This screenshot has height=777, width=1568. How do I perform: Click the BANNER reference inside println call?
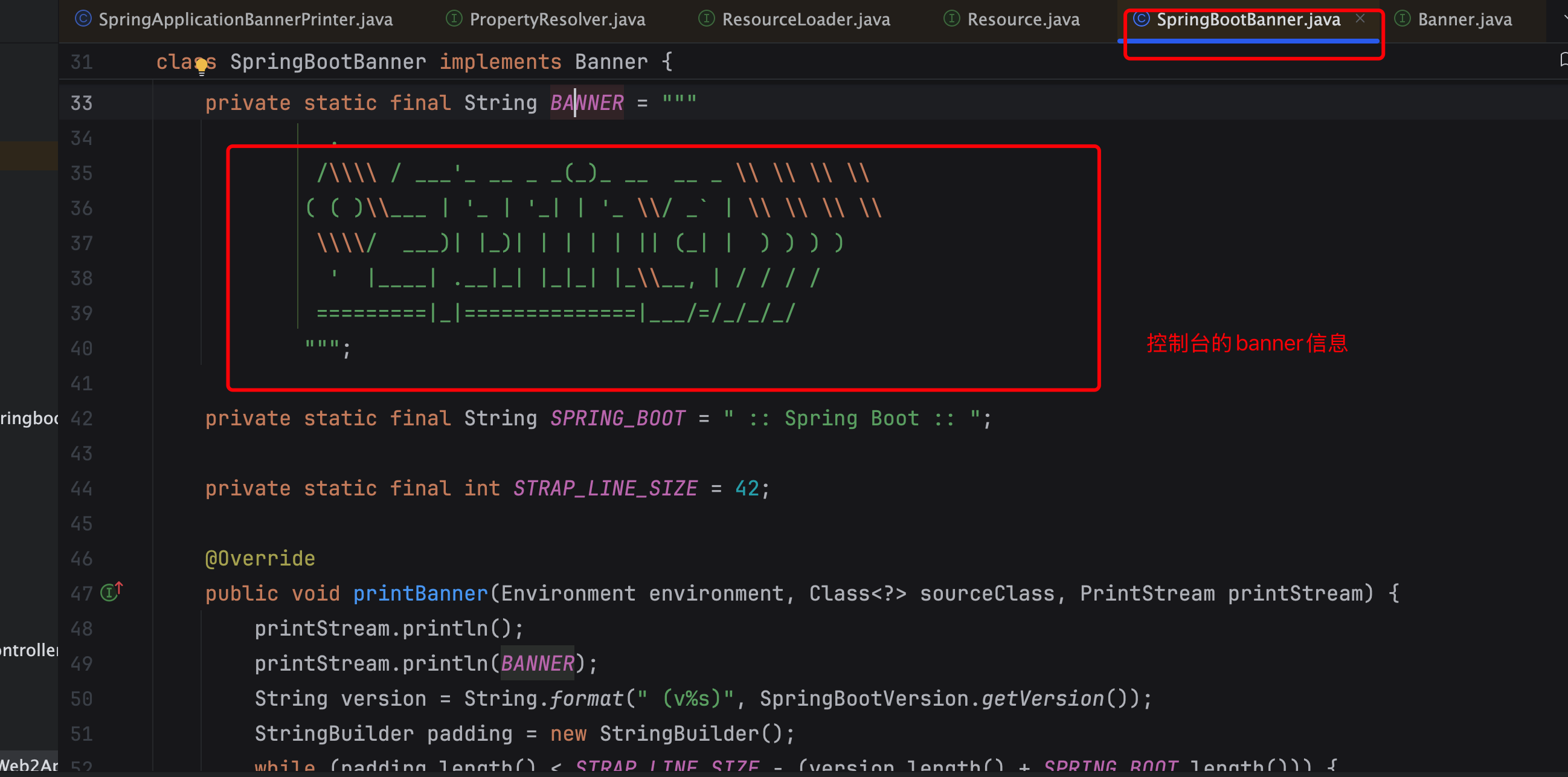pos(537,663)
